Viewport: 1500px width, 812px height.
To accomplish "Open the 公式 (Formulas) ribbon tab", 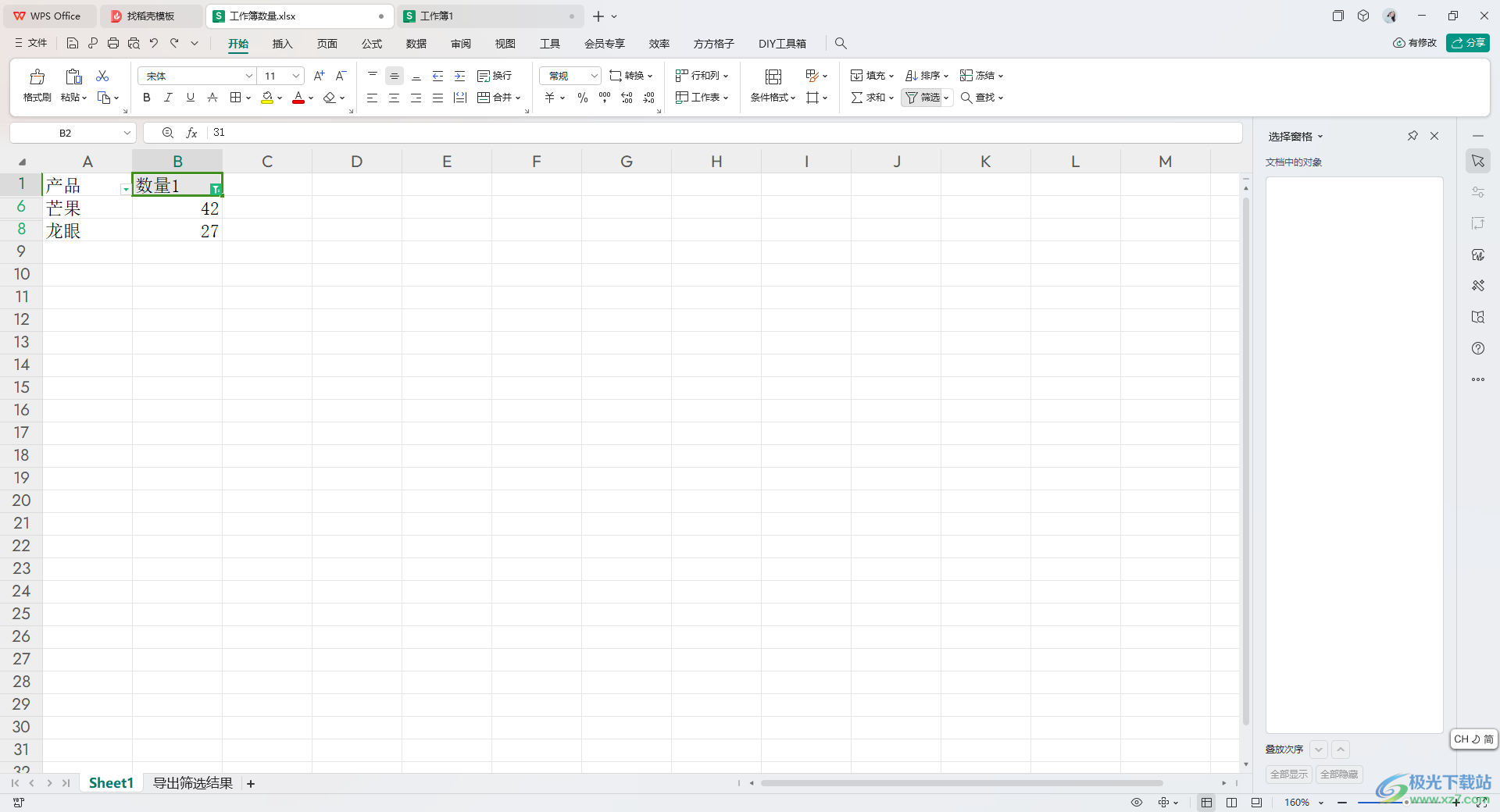I will click(372, 44).
